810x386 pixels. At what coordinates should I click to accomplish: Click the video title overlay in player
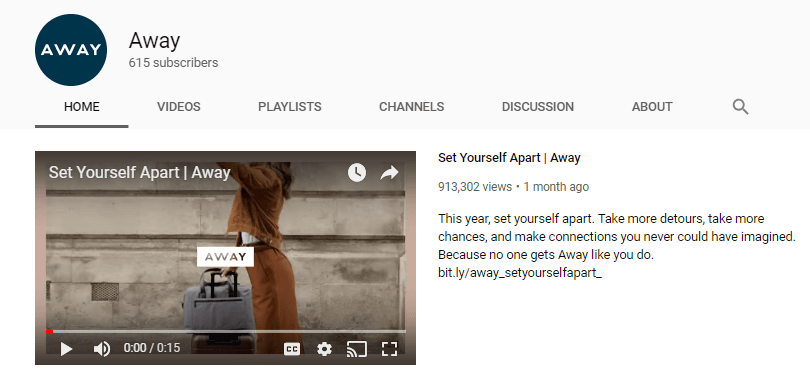pyautogui.click(x=139, y=173)
